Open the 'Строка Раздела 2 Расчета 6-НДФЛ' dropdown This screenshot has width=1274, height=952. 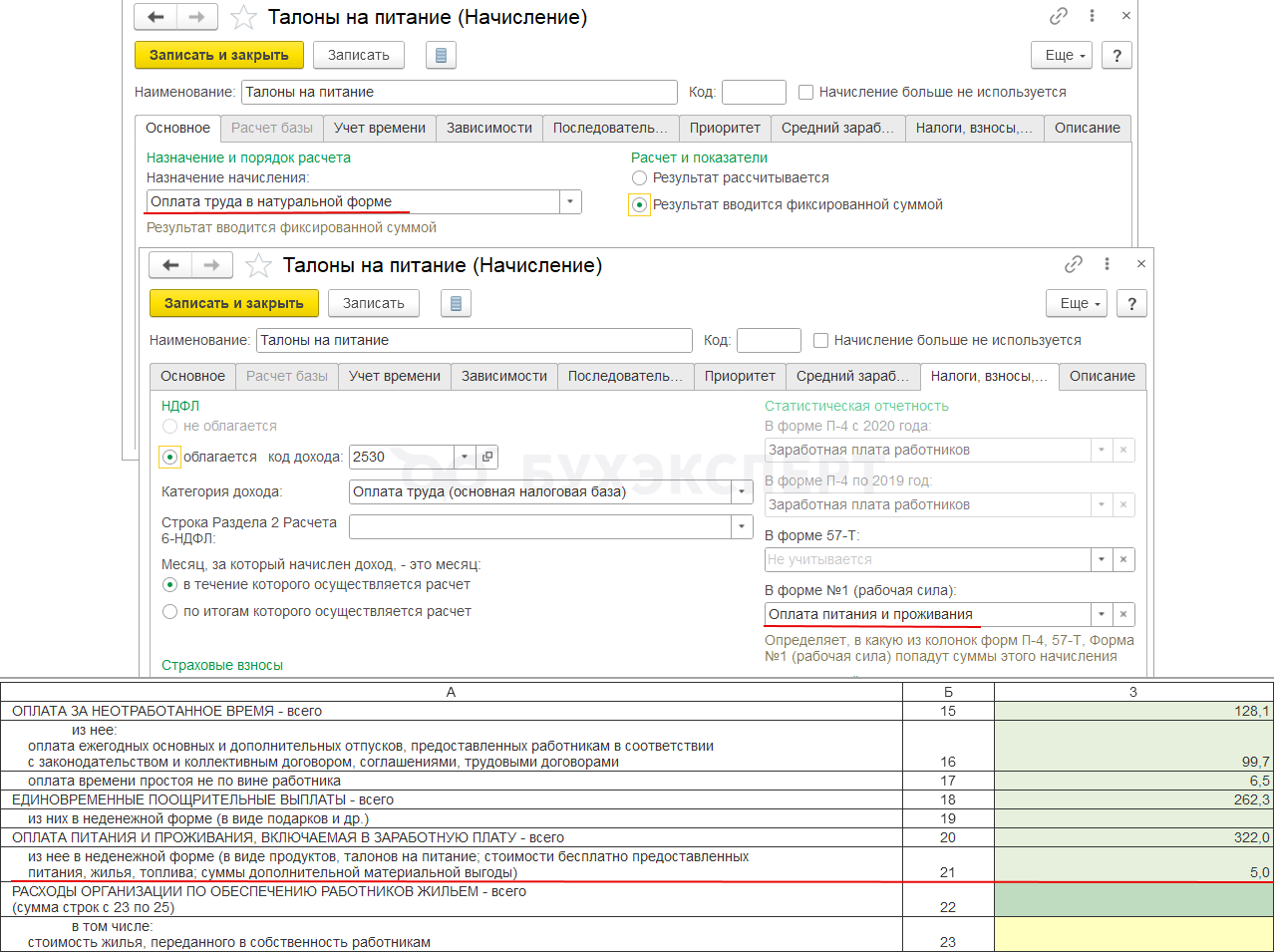tap(742, 526)
